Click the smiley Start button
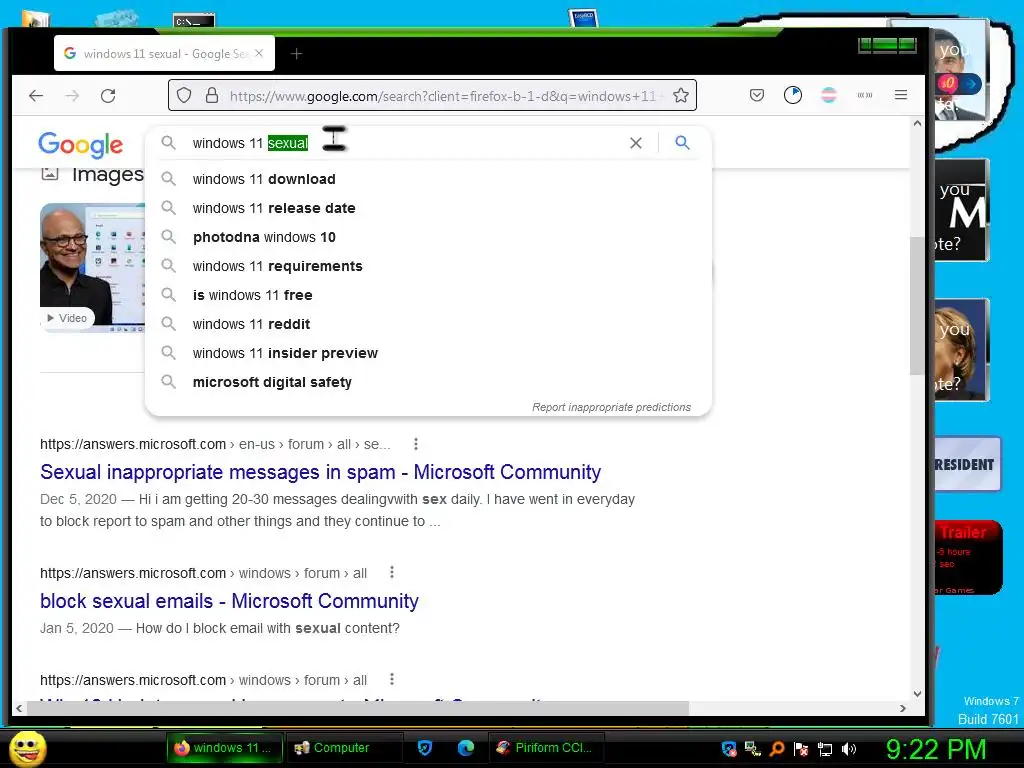1024x768 pixels. tap(28, 748)
